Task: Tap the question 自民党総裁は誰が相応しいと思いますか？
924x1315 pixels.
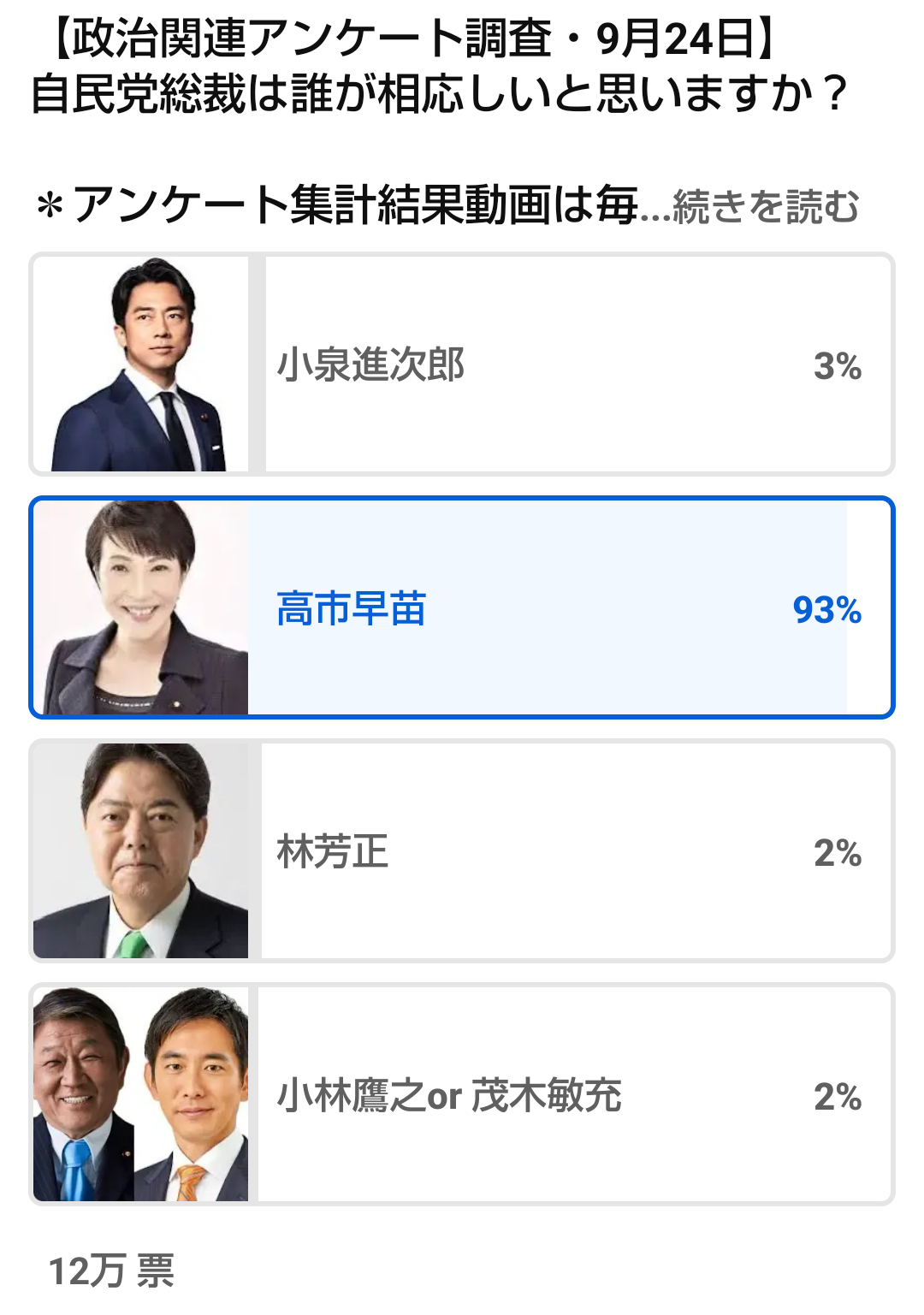Action: pos(438,94)
